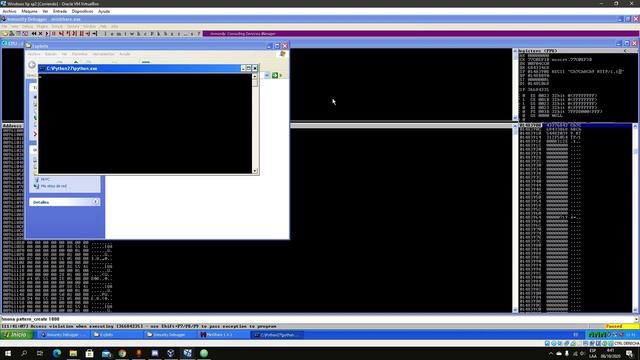Switch to MiniShare 1.4.1 taskbar button
This screenshot has height=360, width=640.
[x=224, y=335]
